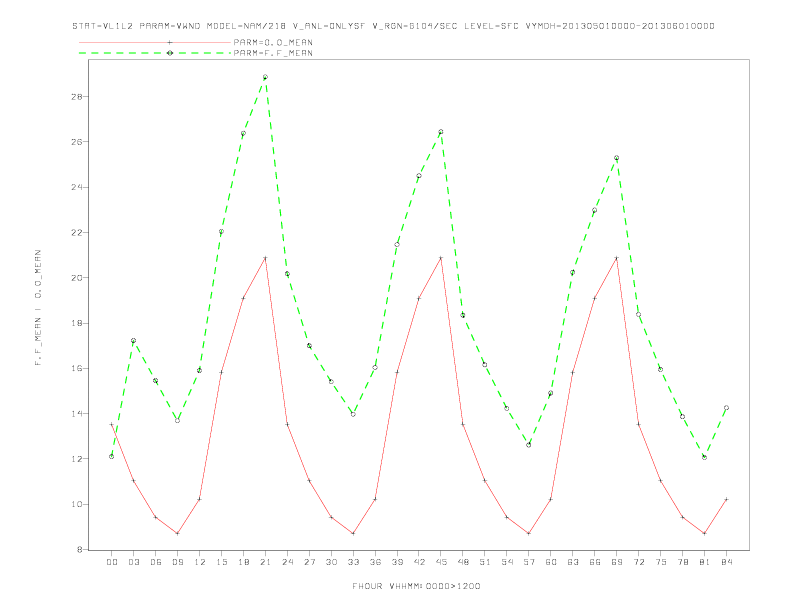Screen dimensions: 792x612
Task: Click the green forecast marker at hour 57
Action: click(529, 445)
